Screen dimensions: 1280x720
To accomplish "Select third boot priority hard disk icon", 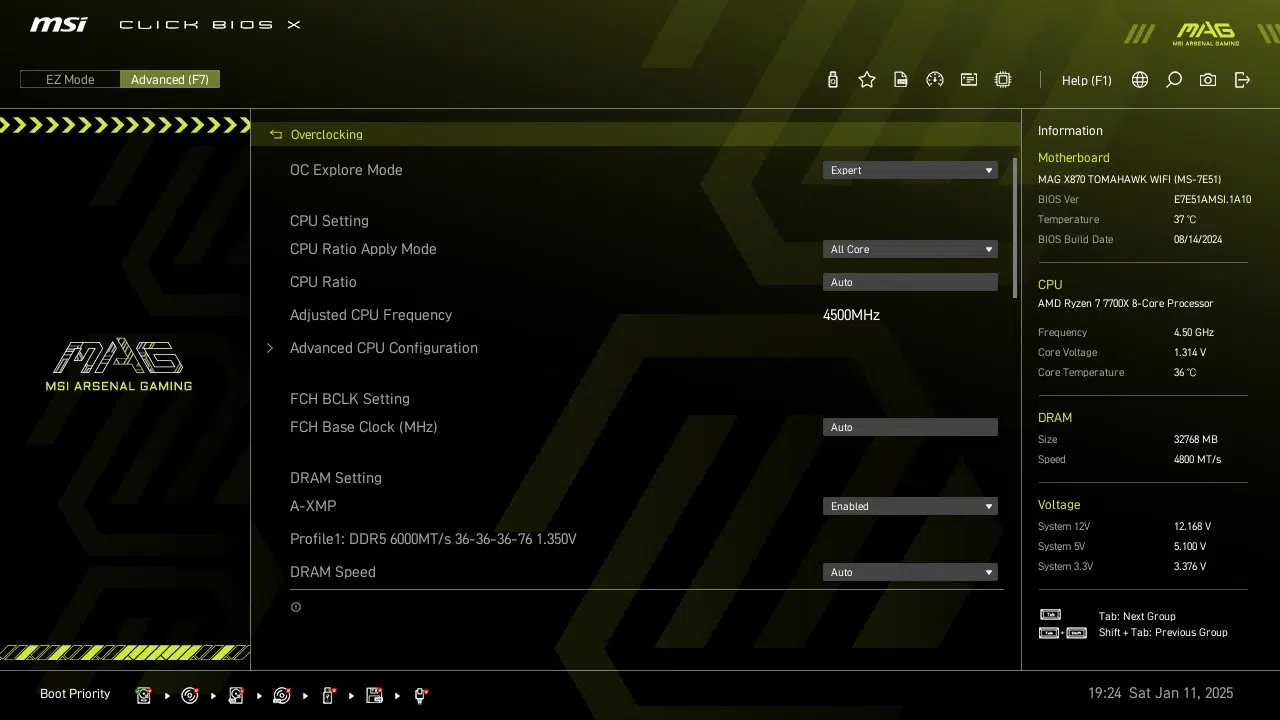I will coord(236,695).
